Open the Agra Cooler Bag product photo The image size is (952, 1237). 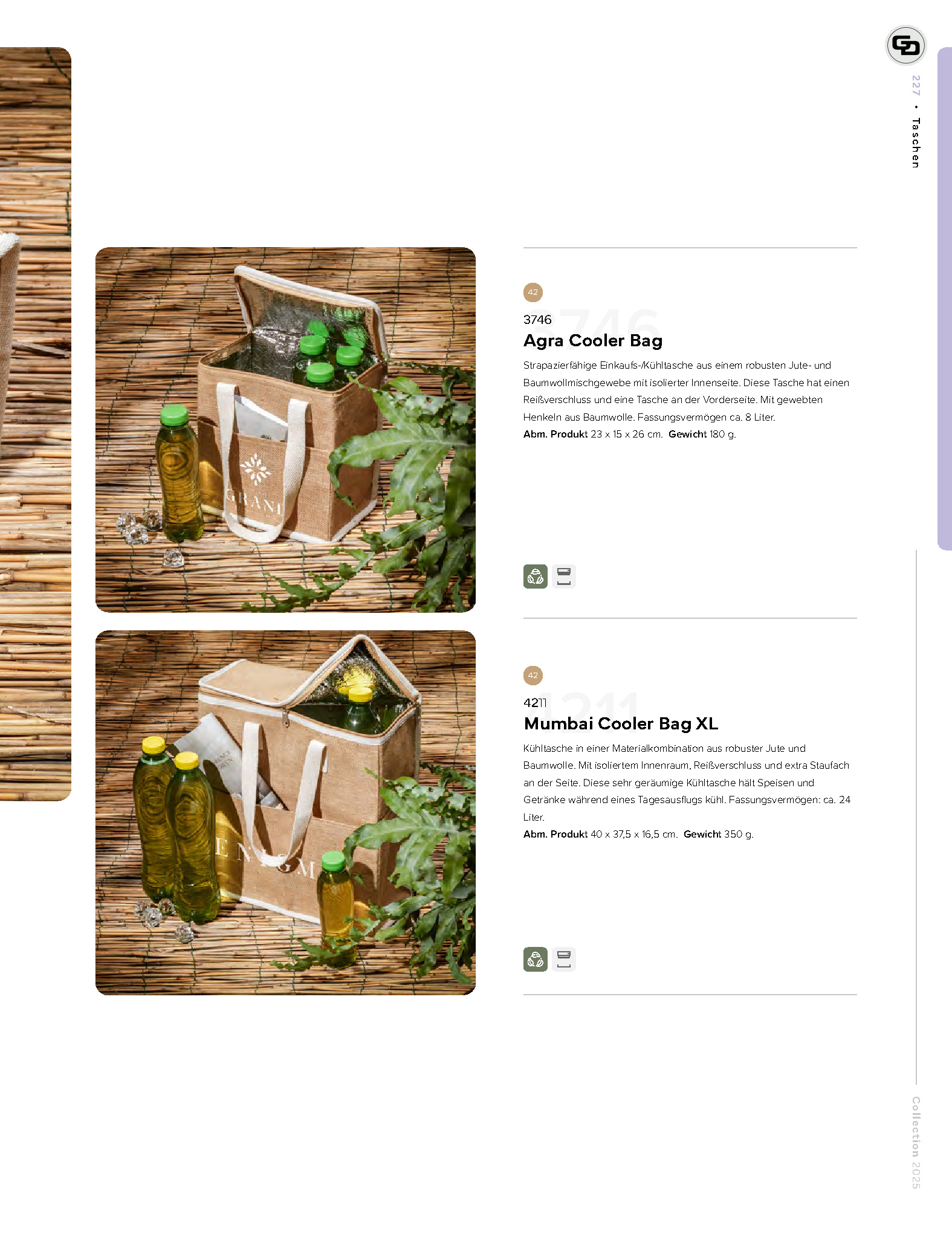click(x=285, y=430)
